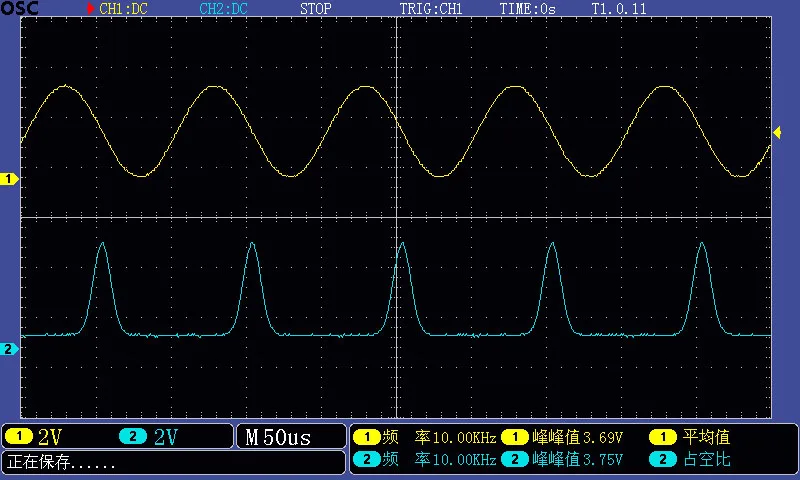Image resolution: width=800 pixels, height=480 pixels.
Task: Click the 峰峰值 3.75V measurement
Action: (578, 460)
